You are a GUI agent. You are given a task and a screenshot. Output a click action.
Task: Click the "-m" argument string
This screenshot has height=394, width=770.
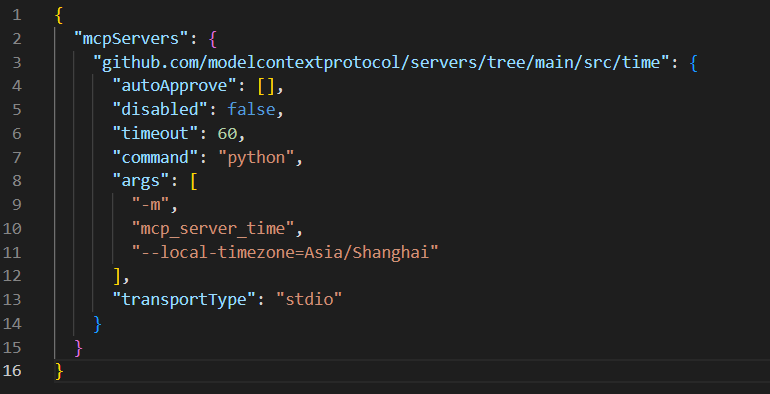pos(151,205)
